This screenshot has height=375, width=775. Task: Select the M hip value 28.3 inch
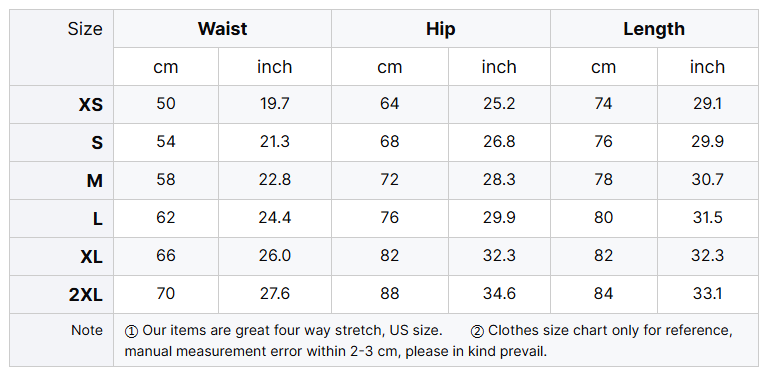point(499,180)
